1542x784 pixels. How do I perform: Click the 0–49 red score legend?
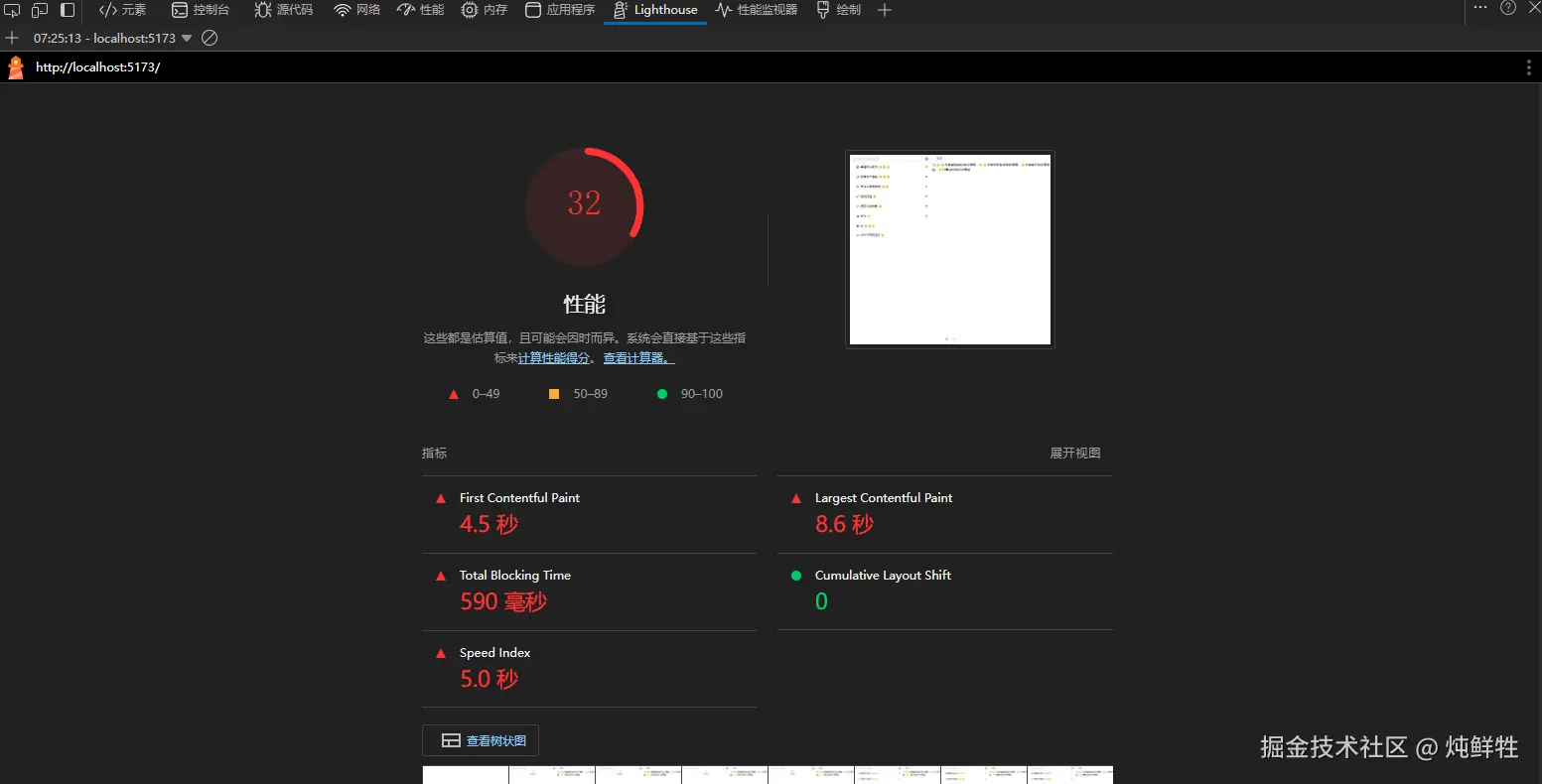[475, 394]
